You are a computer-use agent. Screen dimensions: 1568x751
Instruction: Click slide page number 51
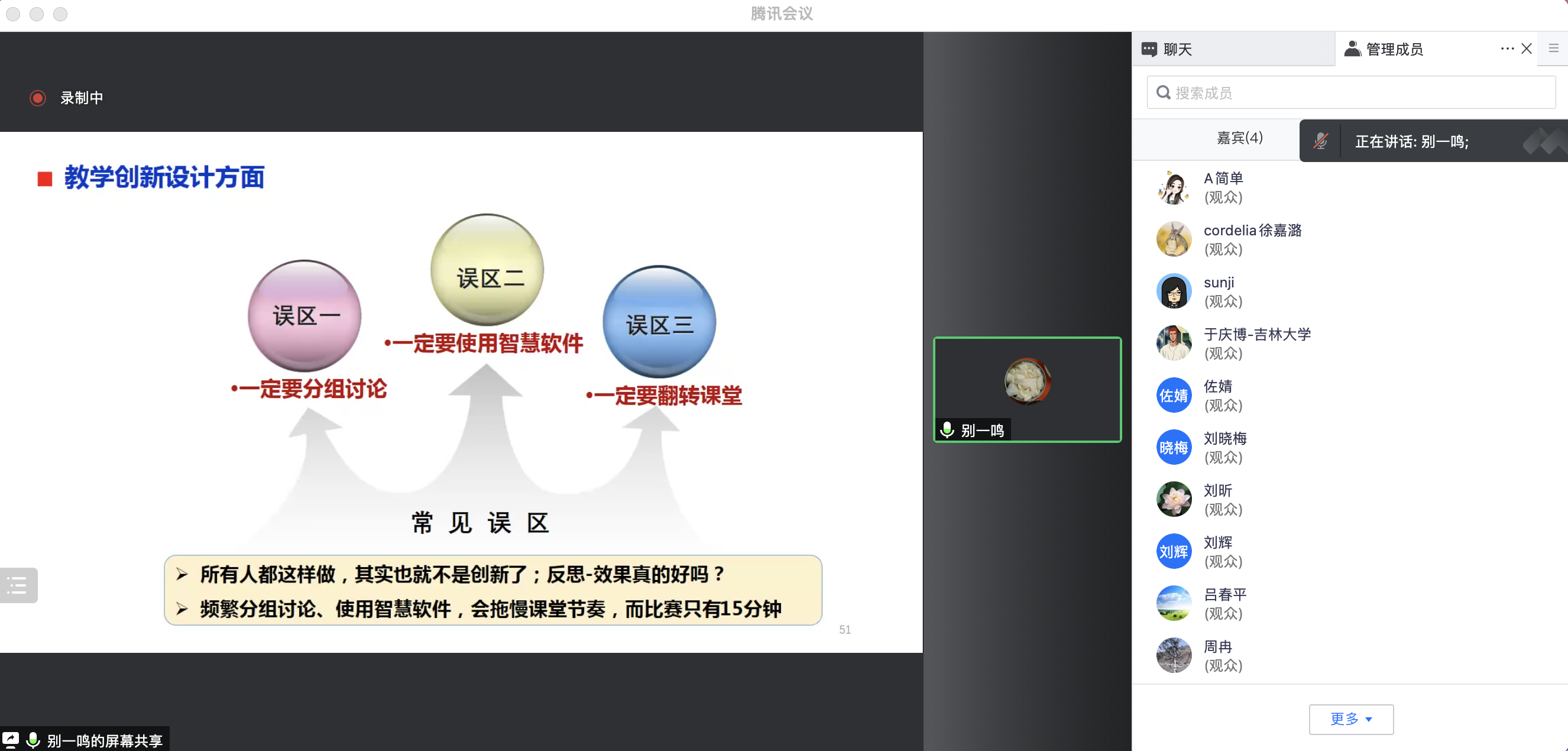845,630
